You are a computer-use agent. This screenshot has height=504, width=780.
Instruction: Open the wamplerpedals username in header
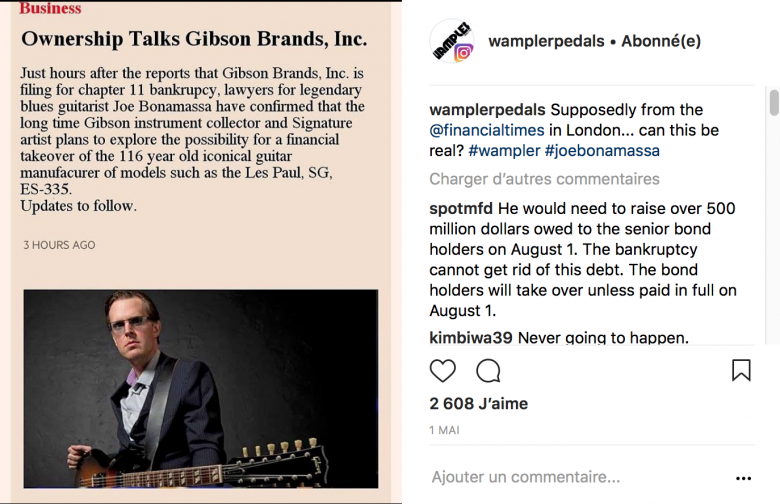(546, 41)
